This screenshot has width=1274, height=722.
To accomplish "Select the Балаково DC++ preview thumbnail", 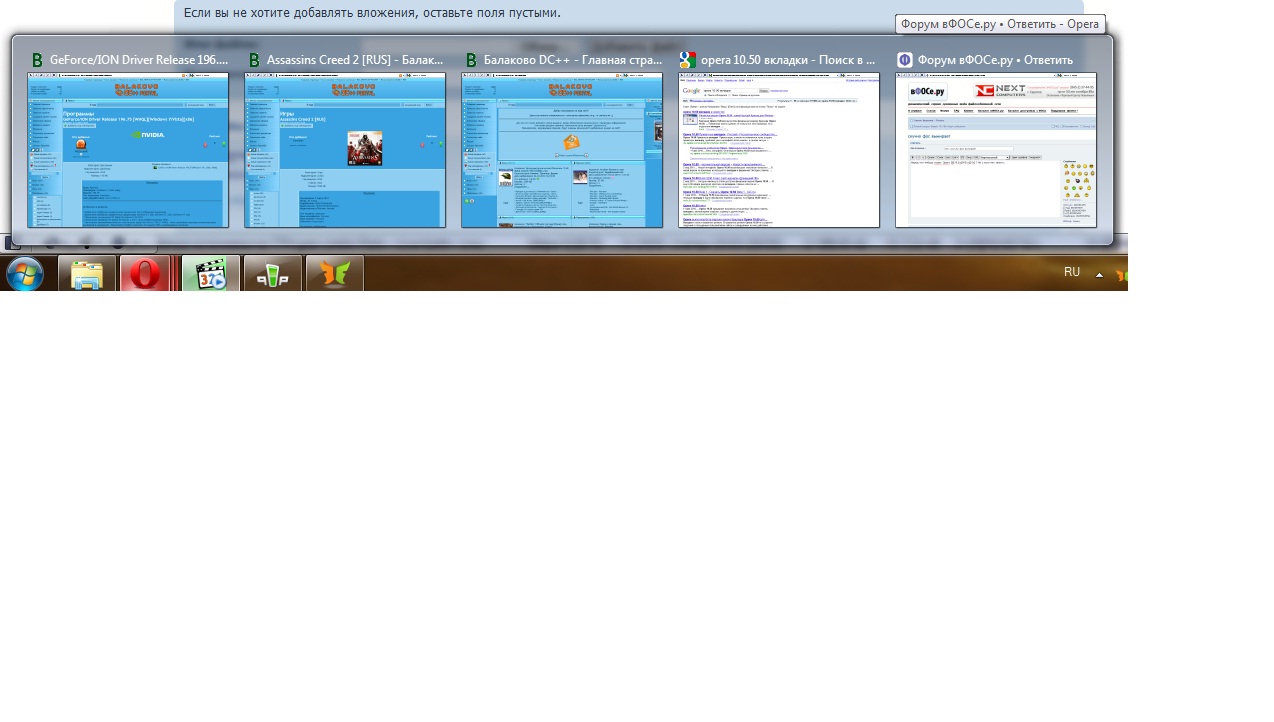I will pos(562,150).
